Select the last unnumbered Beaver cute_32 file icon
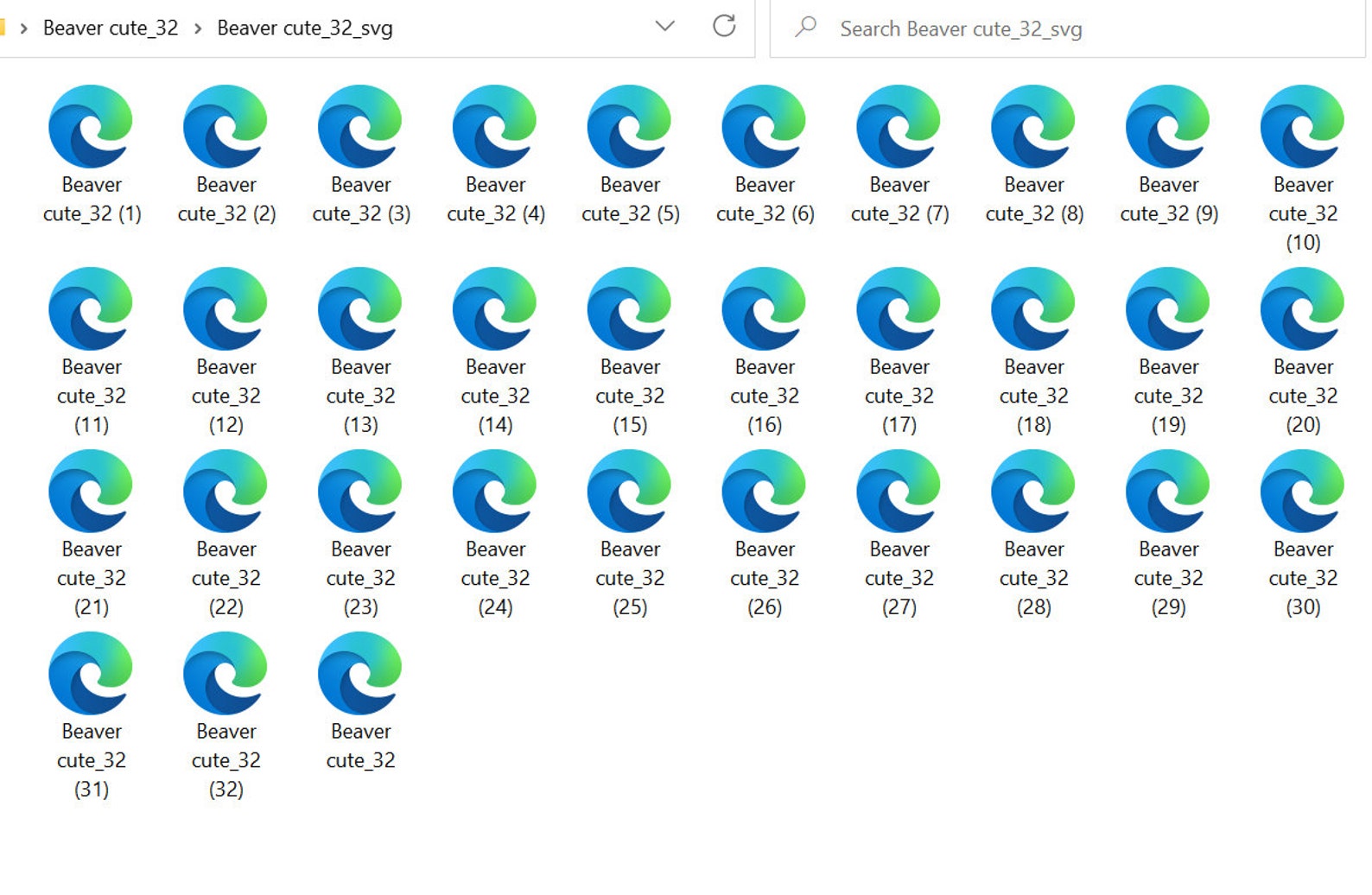1372x895 pixels. [x=360, y=673]
